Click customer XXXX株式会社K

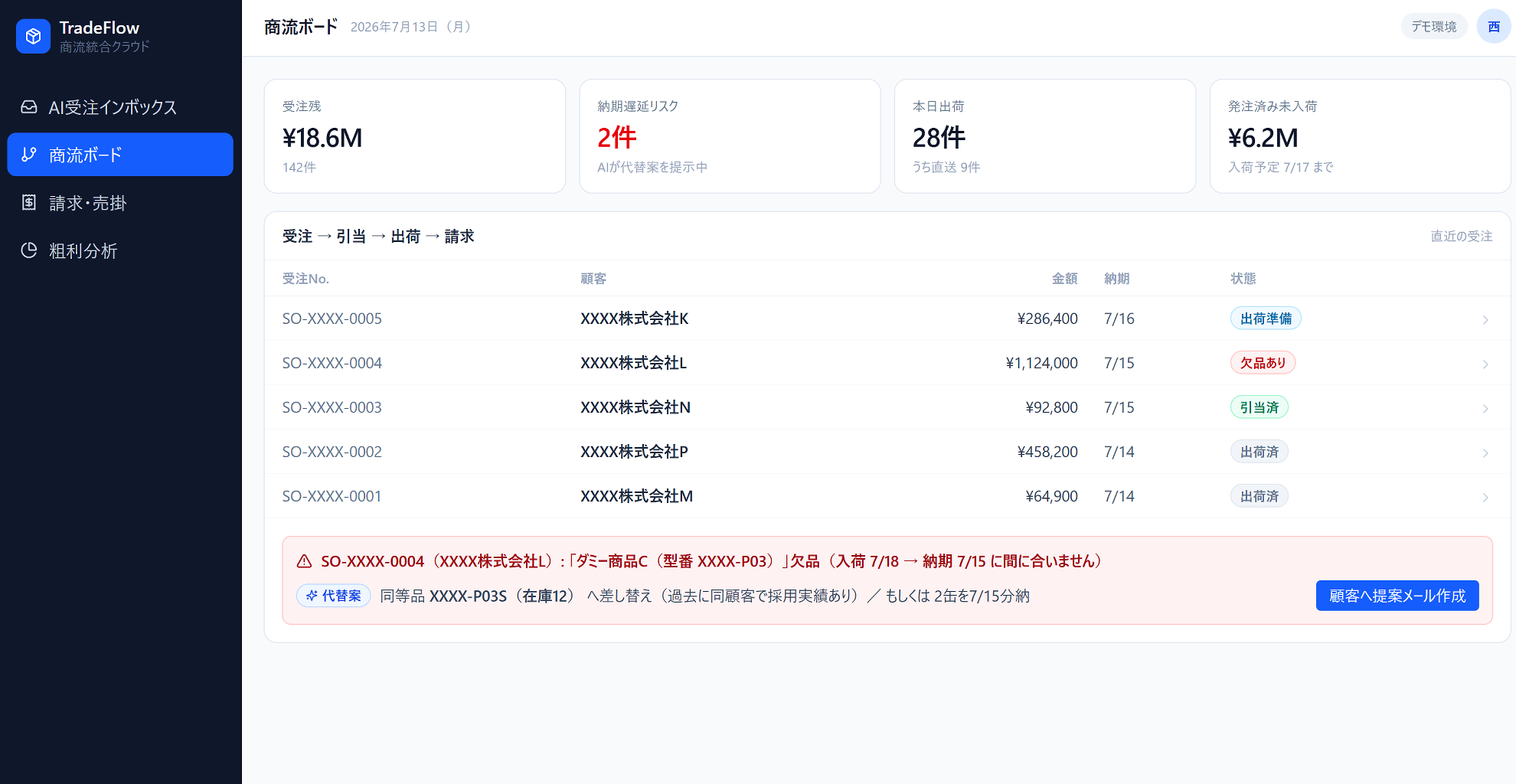coord(635,318)
